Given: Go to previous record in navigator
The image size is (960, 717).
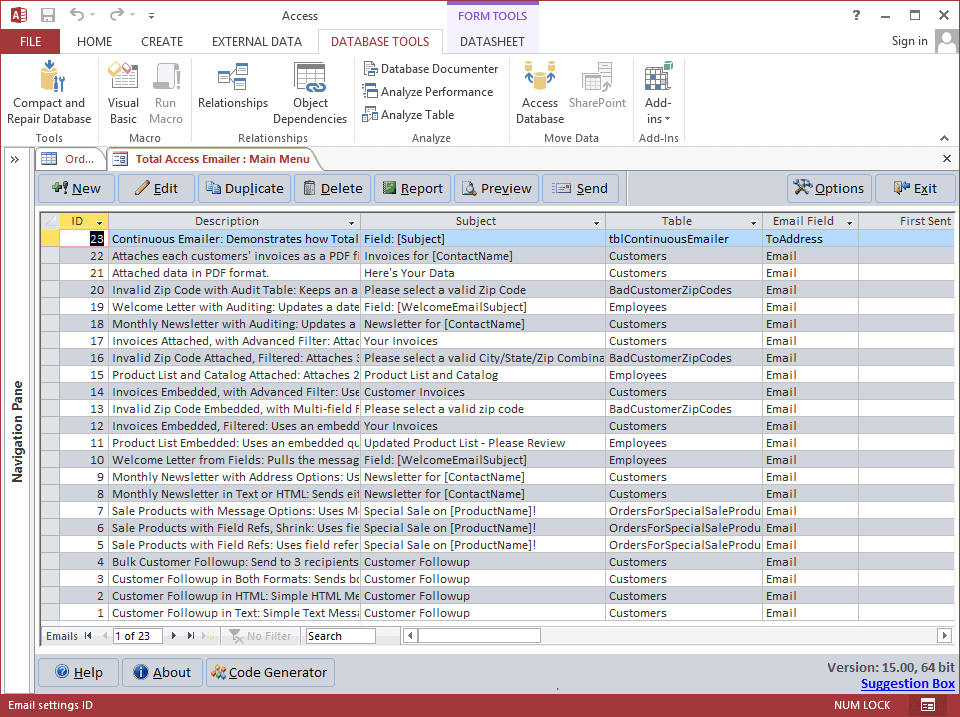Looking at the screenshot, I should (105, 636).
